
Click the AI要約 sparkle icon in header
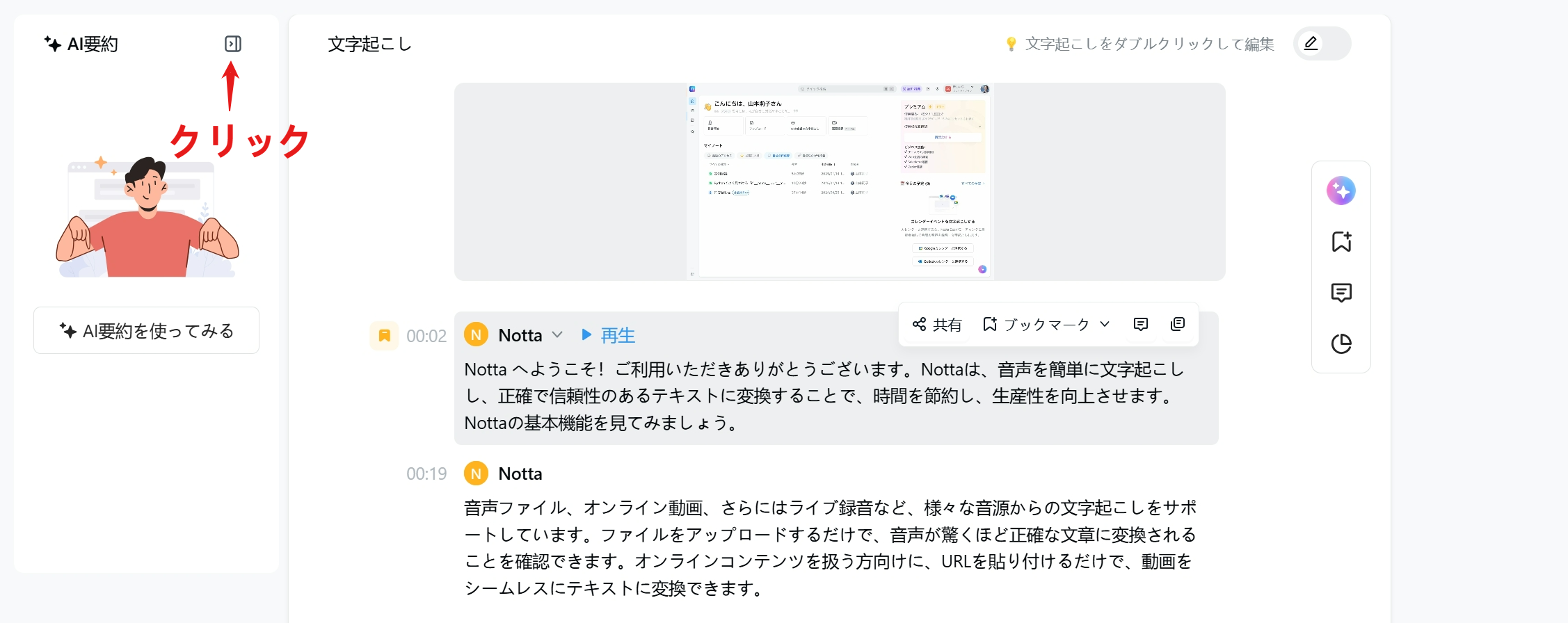pyautogui.click(x=53, y=44)
